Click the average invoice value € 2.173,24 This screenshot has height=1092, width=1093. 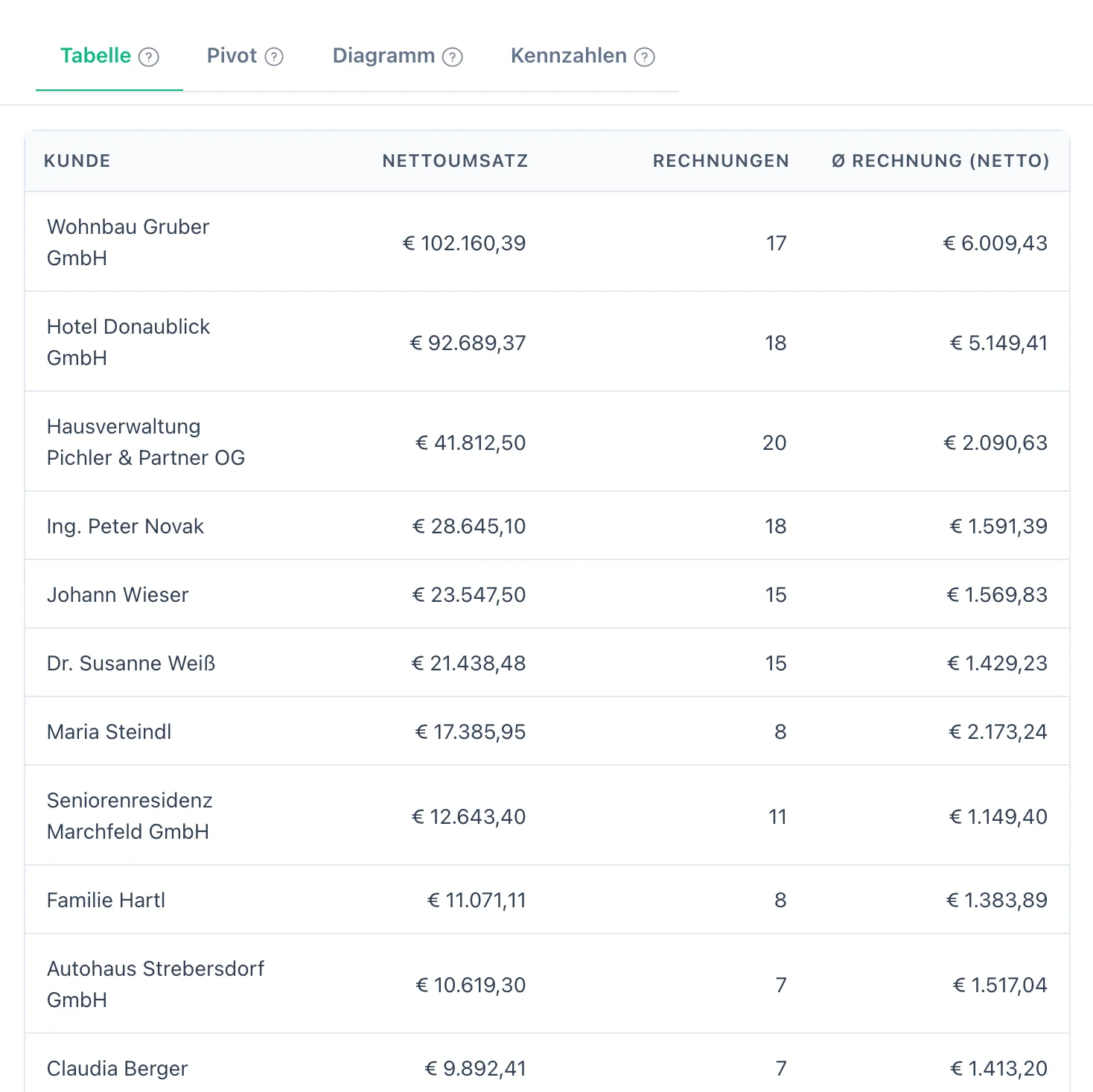(998, 731)
